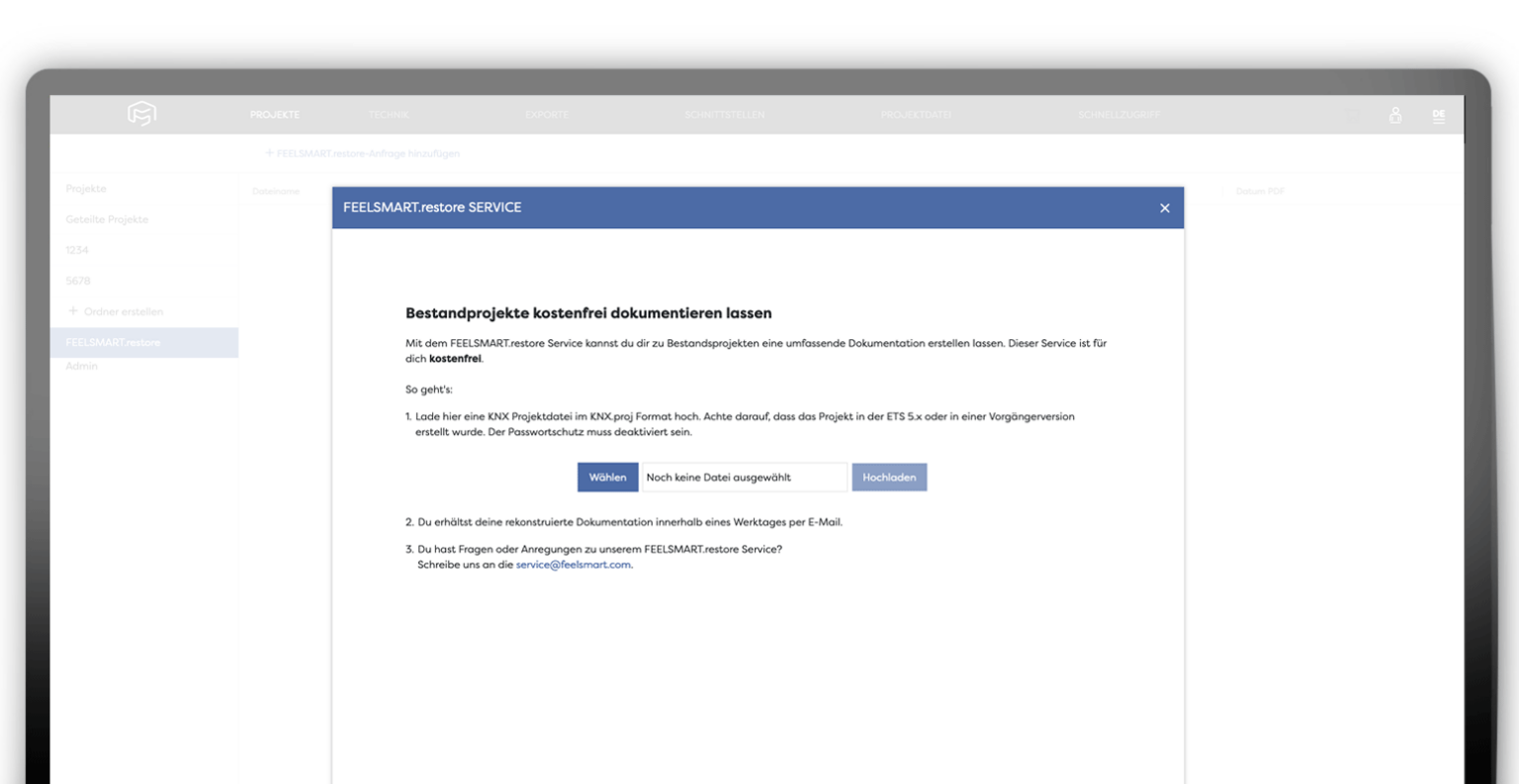Image resolution: width=1519 pixels, height=784 pixels.
Task: Select Geteilte Projekte in the sidebar
Action: [107, 219]
